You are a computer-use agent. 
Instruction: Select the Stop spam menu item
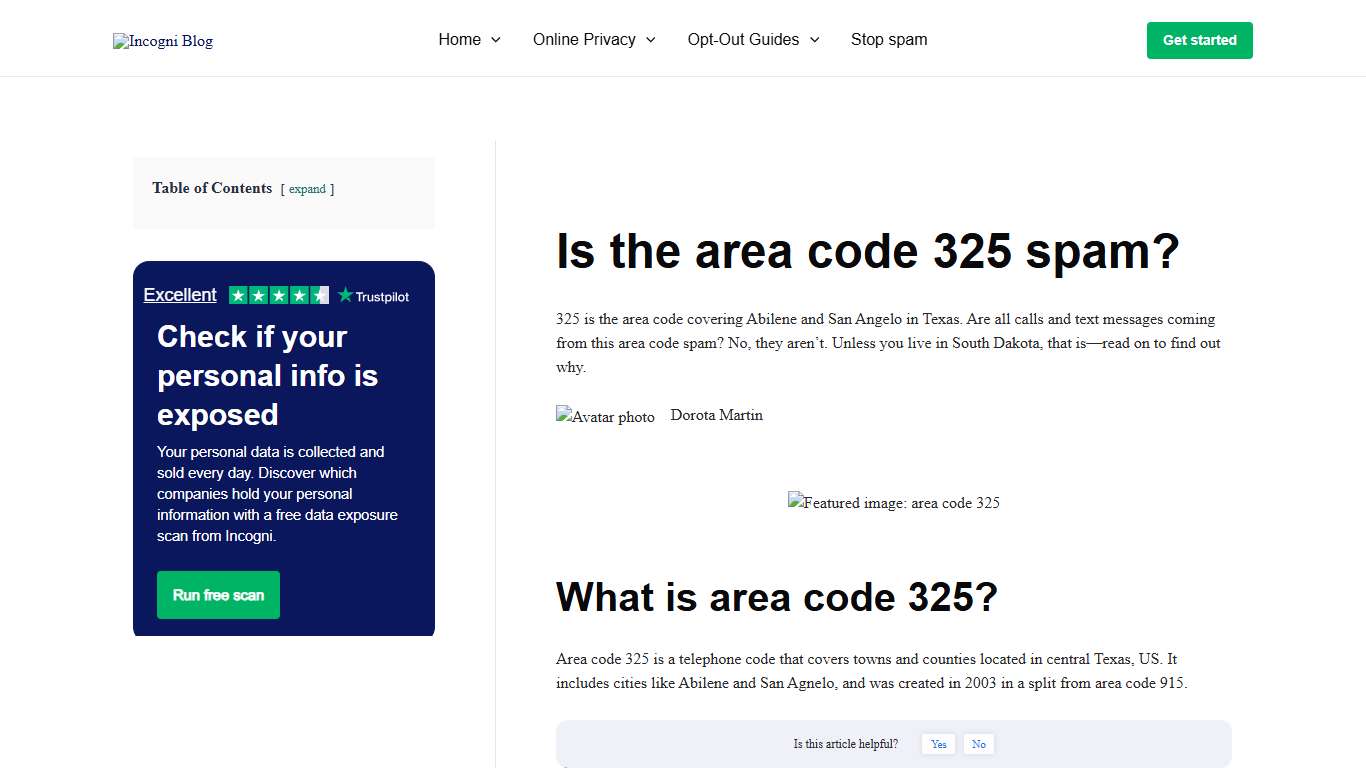click(x=889, y=40)
